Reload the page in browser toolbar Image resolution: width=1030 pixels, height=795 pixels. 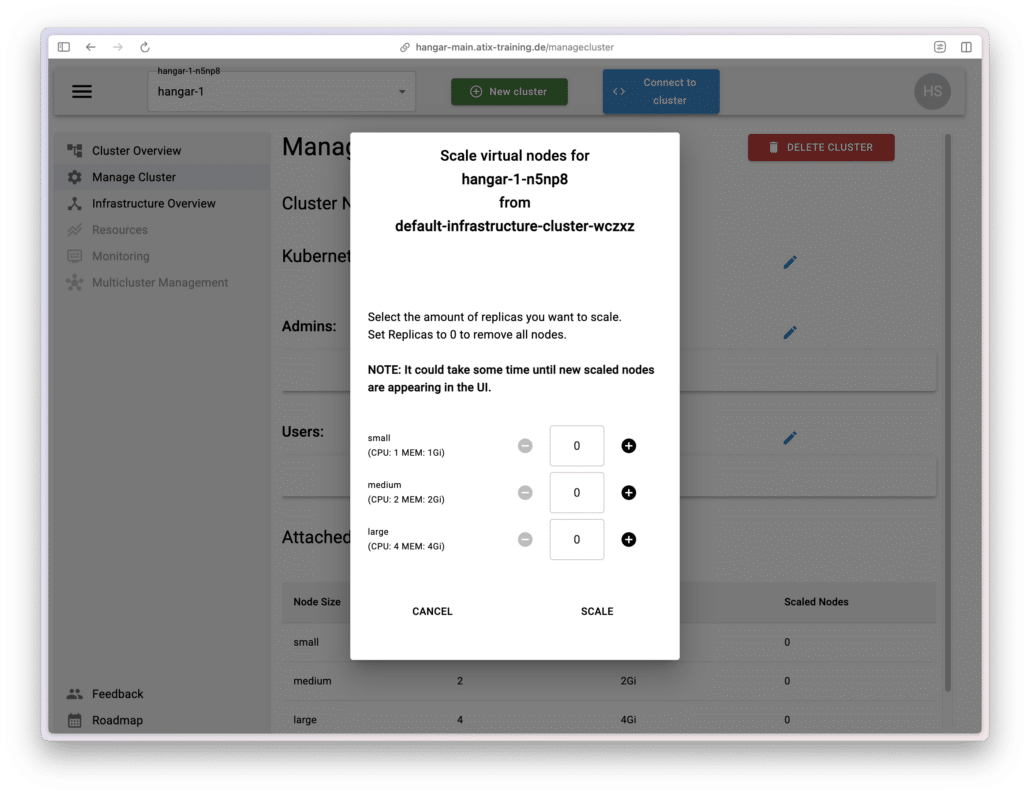(x=145, y=47)
